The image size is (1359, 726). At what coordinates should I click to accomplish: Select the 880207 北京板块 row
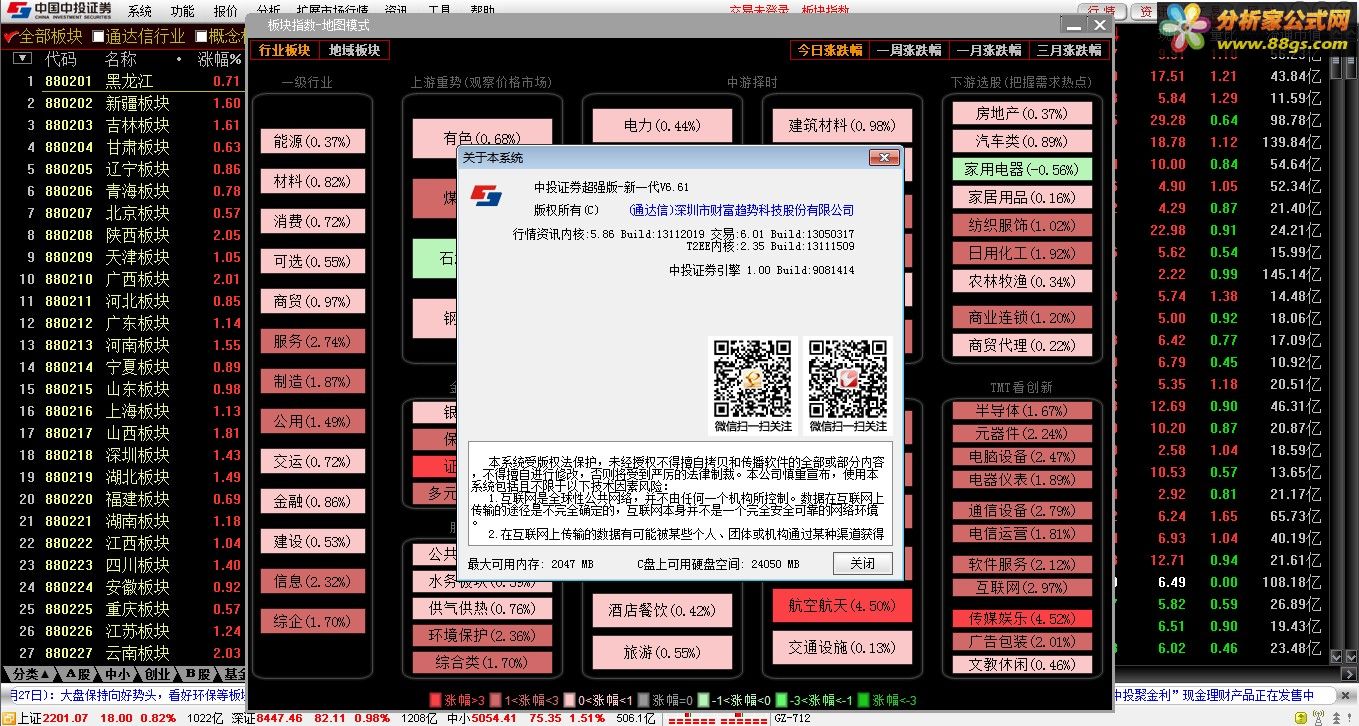[122, 213]
